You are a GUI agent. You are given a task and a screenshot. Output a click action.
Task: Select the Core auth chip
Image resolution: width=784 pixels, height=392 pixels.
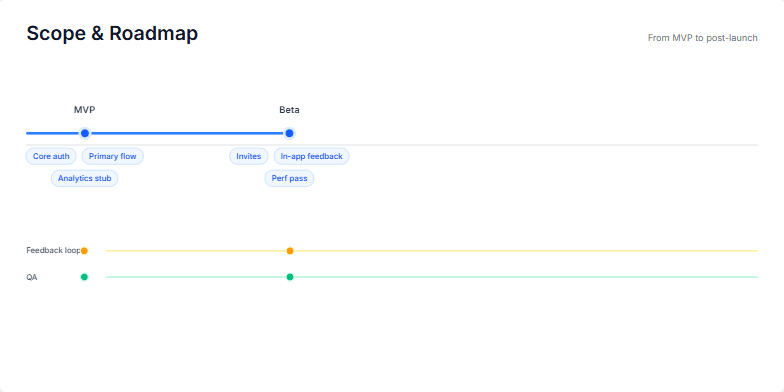click(51, 156)
